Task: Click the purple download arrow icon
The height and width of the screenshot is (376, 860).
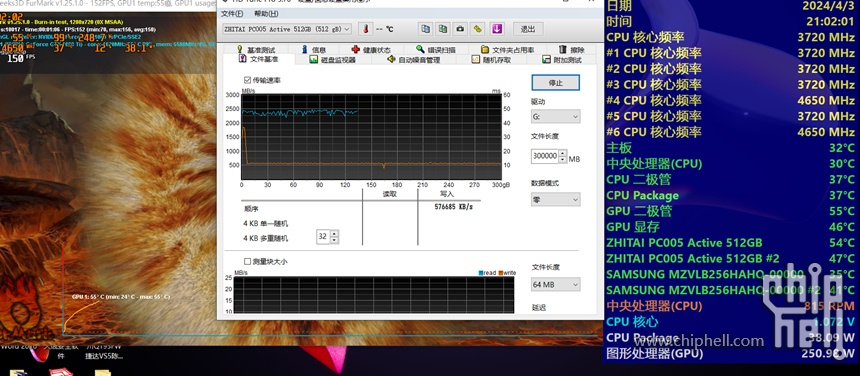Action: pos(496,29)
